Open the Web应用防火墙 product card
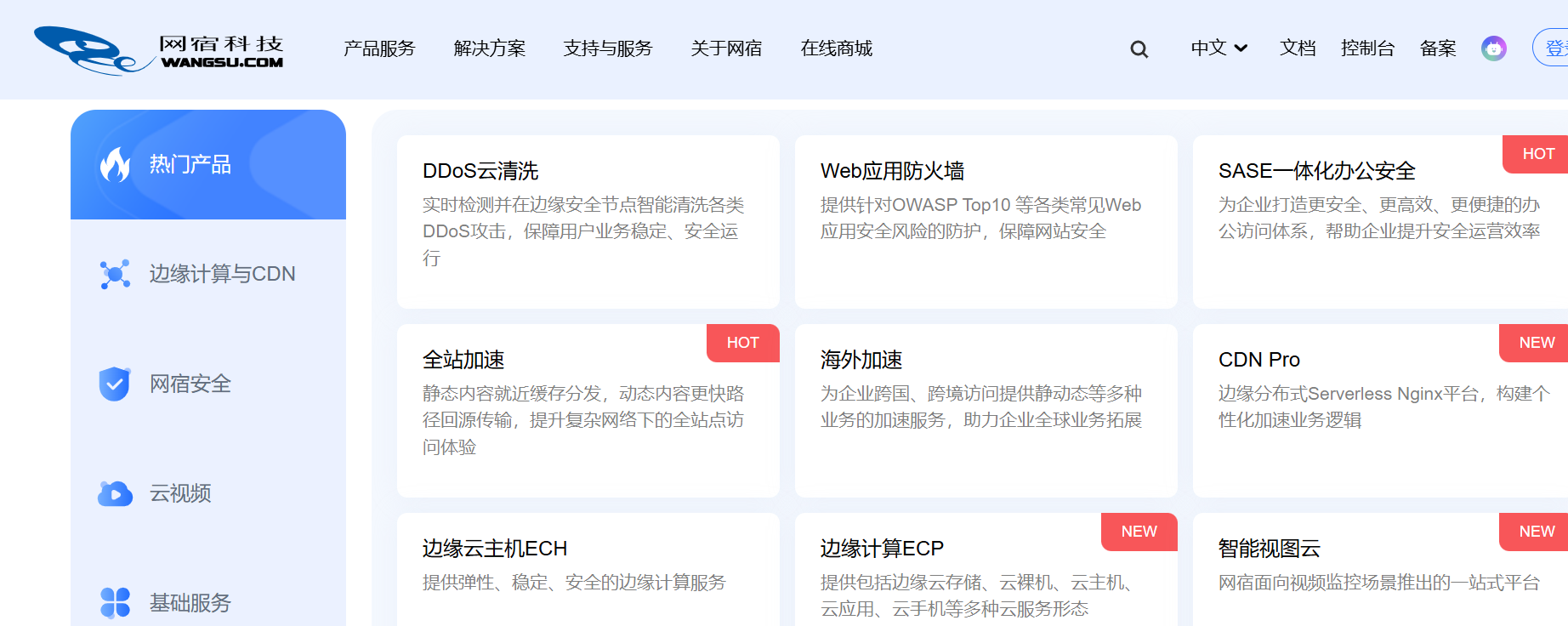This screenshot has height=626, width=1568. 986,221
